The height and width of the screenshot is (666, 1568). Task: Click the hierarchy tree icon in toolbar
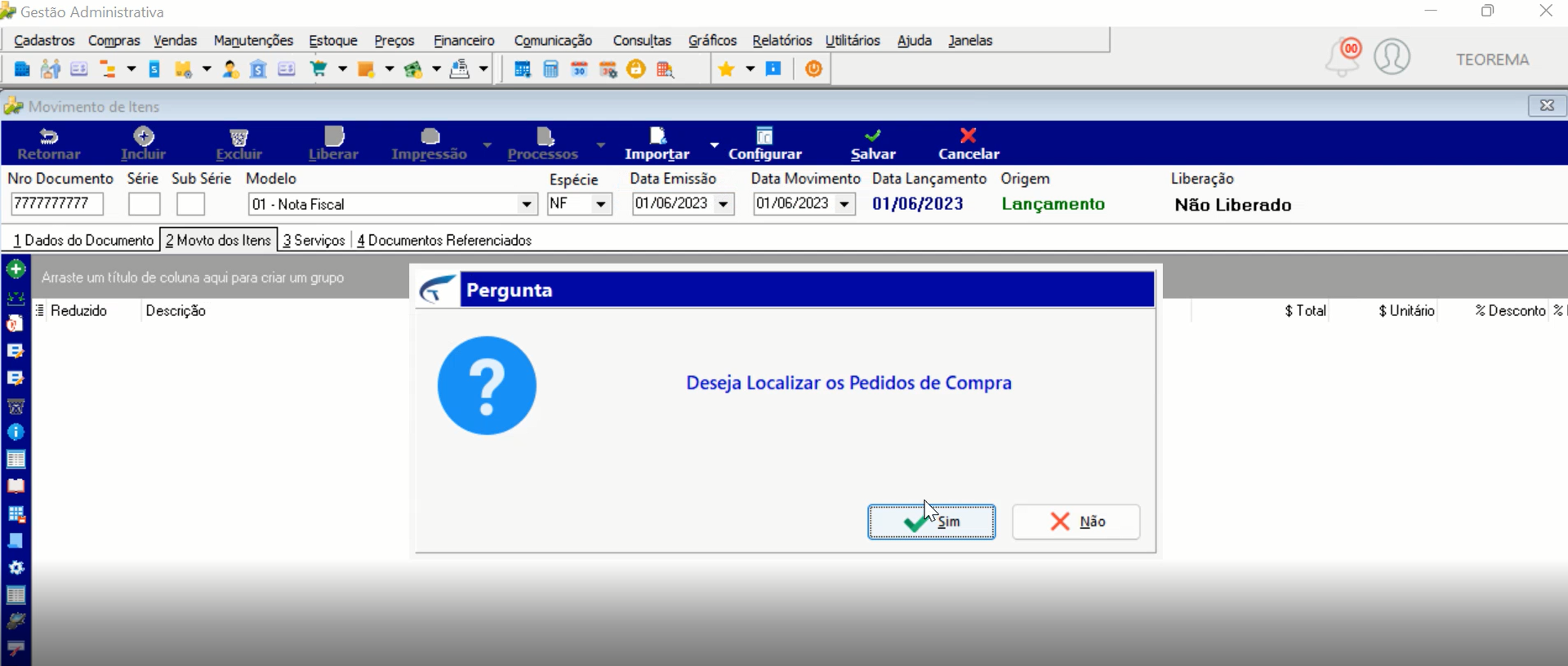[108, 69]
